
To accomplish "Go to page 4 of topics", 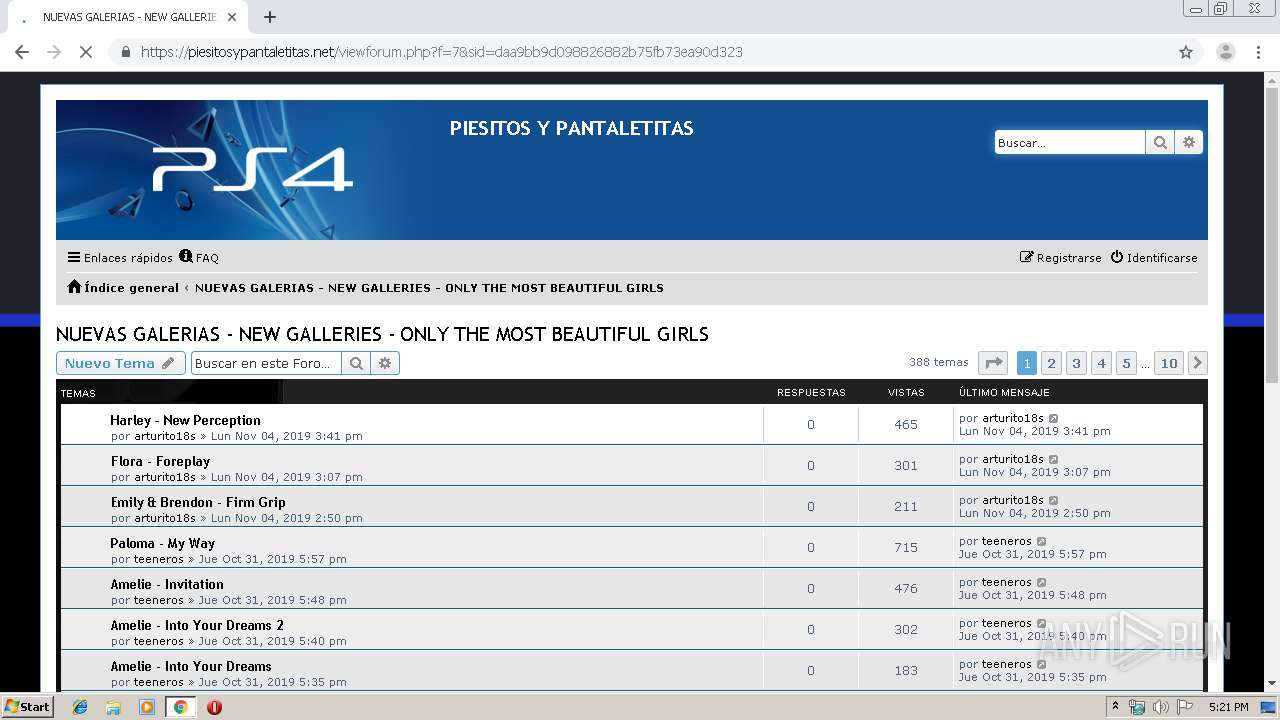I will 1101,363.
